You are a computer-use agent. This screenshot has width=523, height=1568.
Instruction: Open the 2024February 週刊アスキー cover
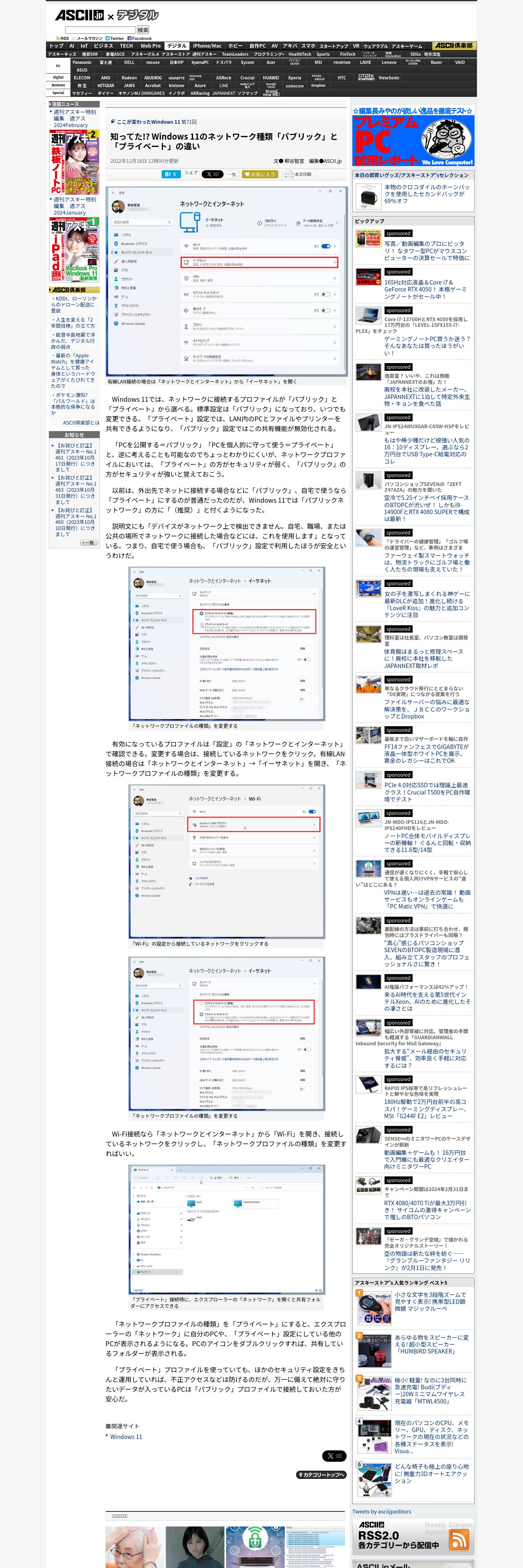[x=74, y=162]
